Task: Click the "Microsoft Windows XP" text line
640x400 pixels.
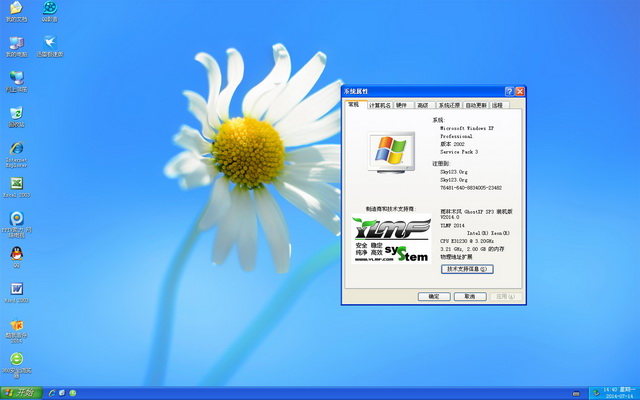Action: [x=467, y=128]
